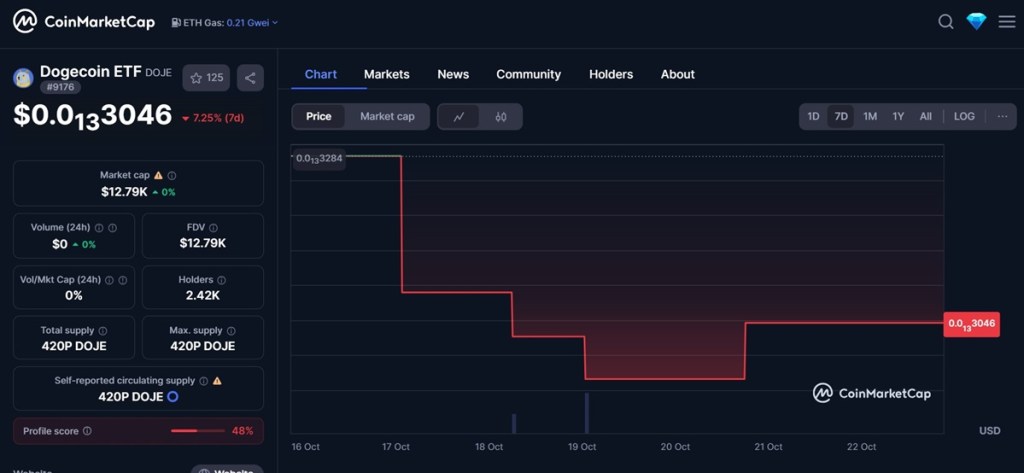Click the Vol/Mkt Cap 0% value
The width and height of the screenshot is (1024, 473).
pyautogui.click(x=74, y=295)
